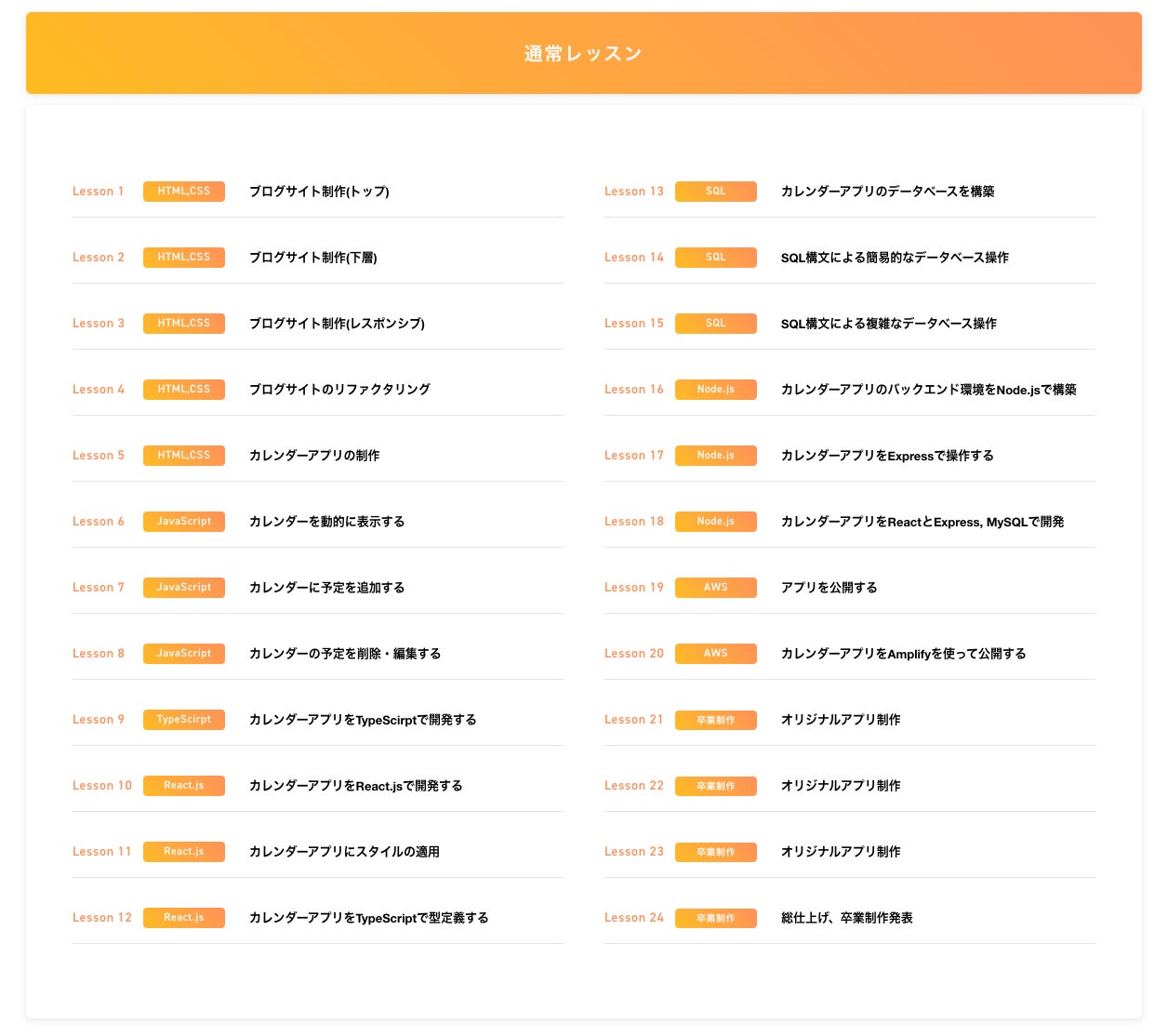This screenshot has width=1168, height=1036.
Task: Click the 通常レッスン header banner
Action: coord(583,53)
